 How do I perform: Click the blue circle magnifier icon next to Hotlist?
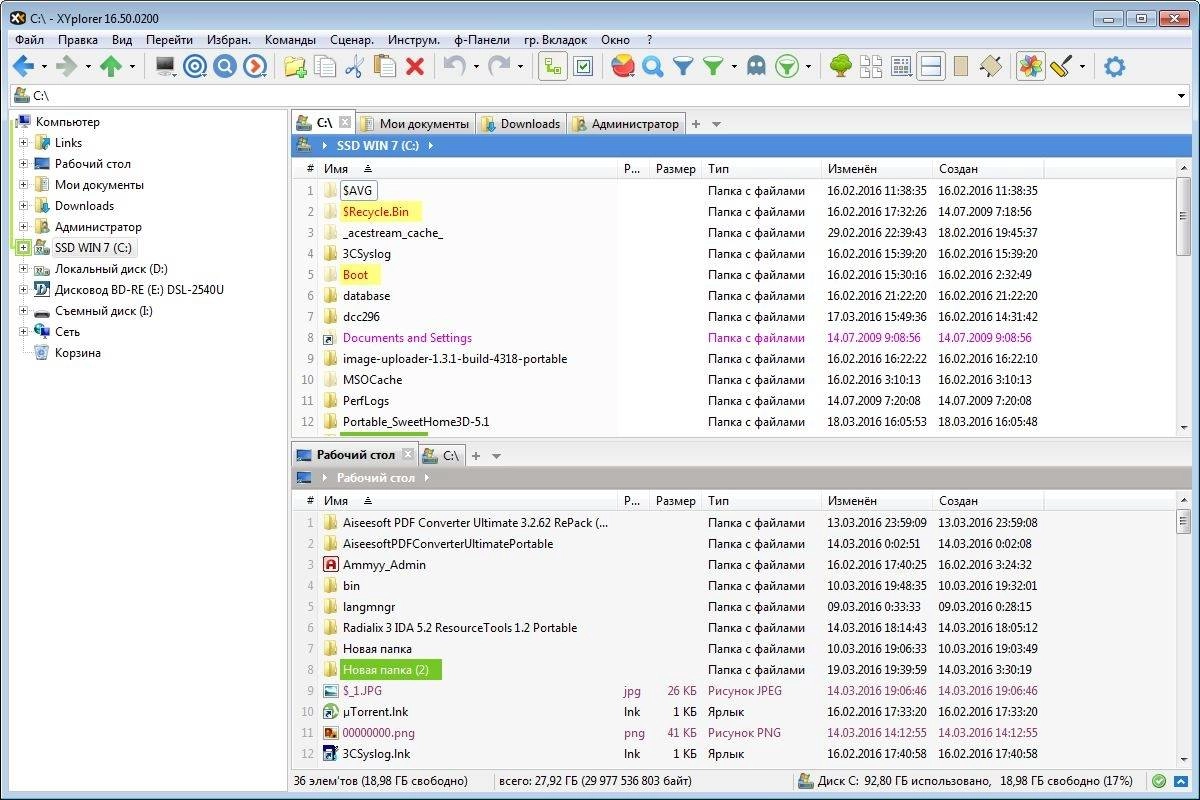(x=226, y=67)
